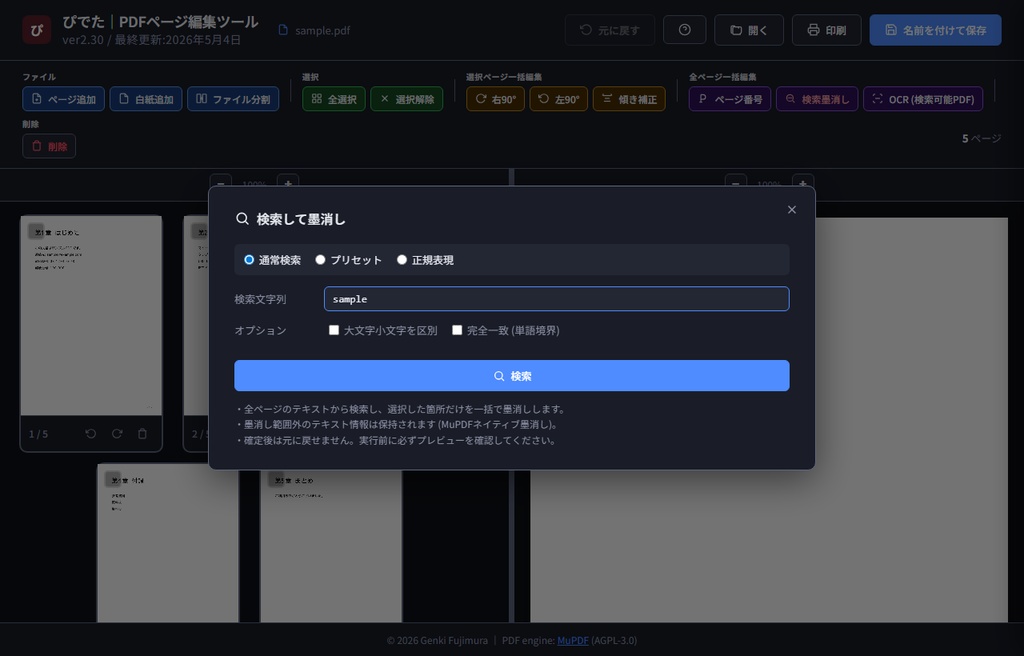Click the red 削除 button
The image size is (1024, 656).
click(49, 146)
